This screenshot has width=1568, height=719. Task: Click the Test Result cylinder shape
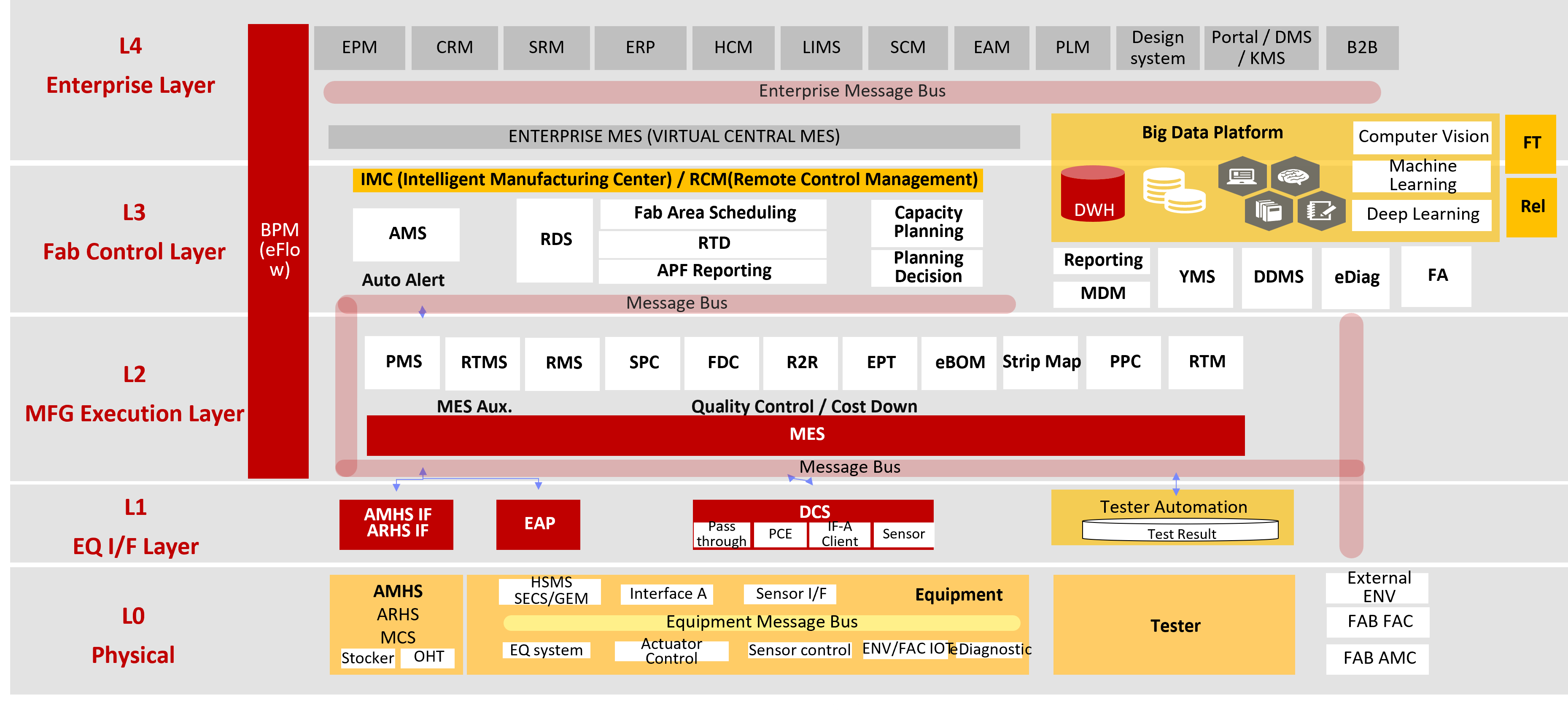(1180, 531)
